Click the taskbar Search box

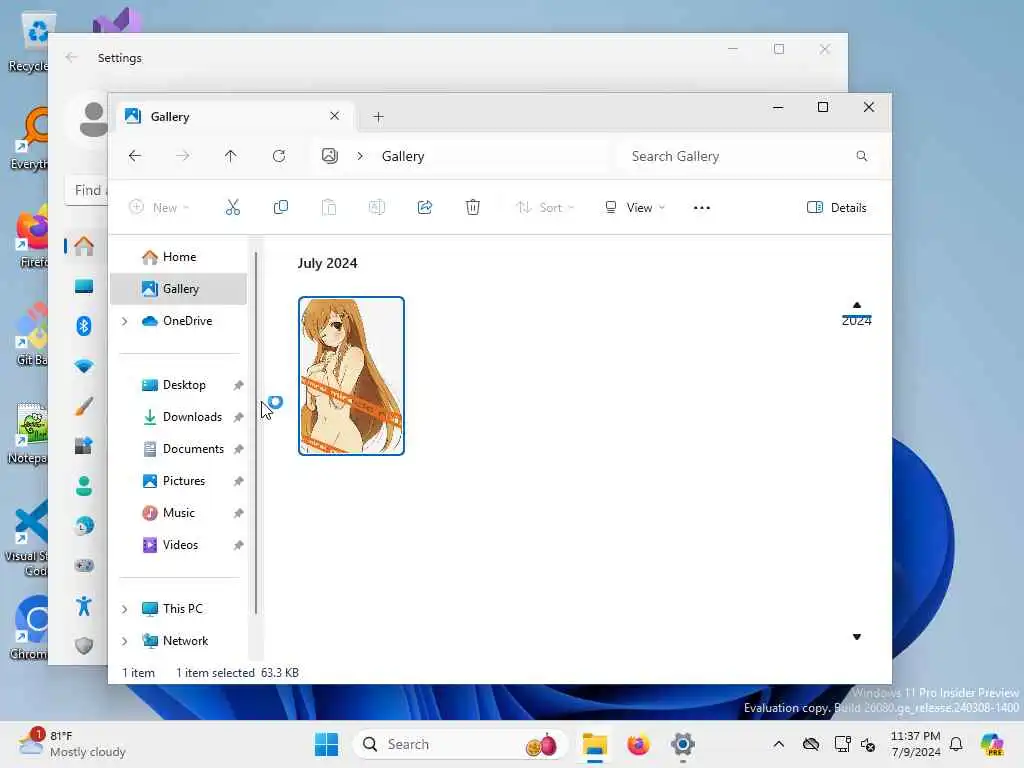pyautogui.click(x=460, y=744)
